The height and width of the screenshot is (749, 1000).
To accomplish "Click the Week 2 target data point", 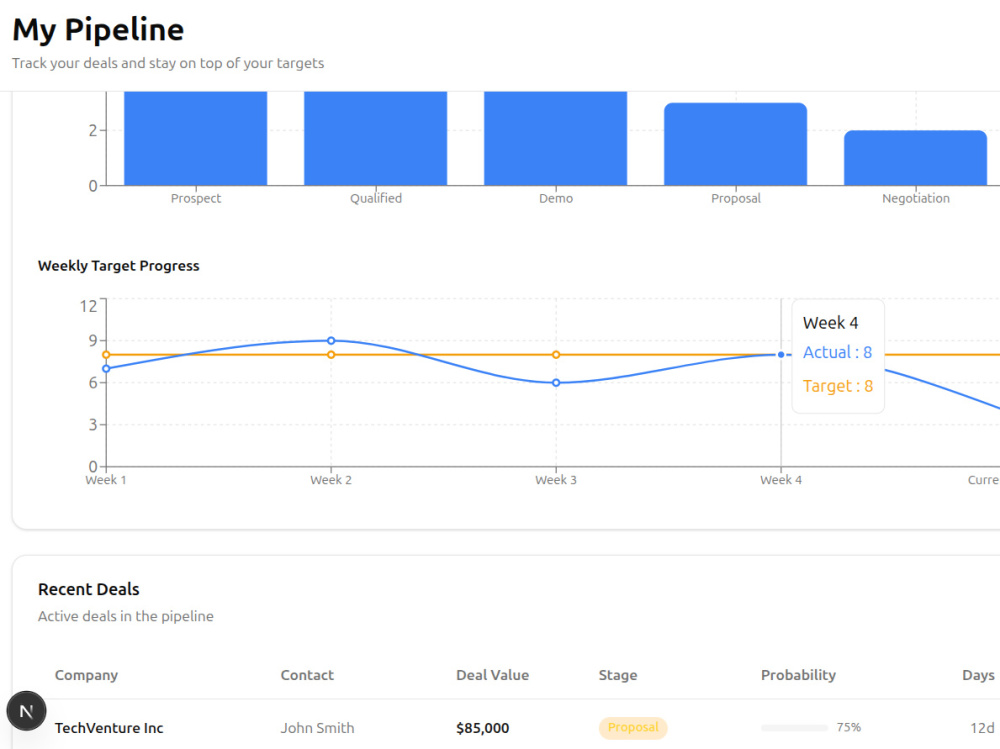I will [331, 355].
